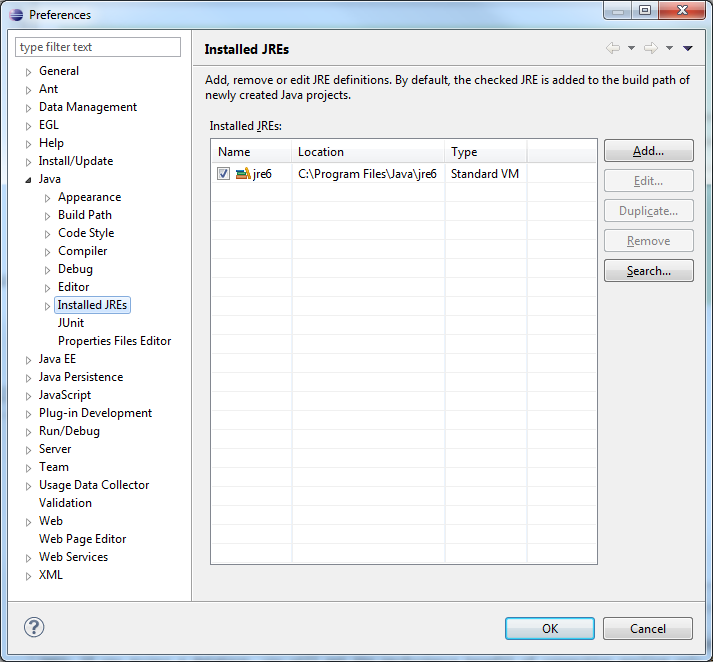Expand the Build Path node
Screen dimensions: 713x662
point(47,216)
